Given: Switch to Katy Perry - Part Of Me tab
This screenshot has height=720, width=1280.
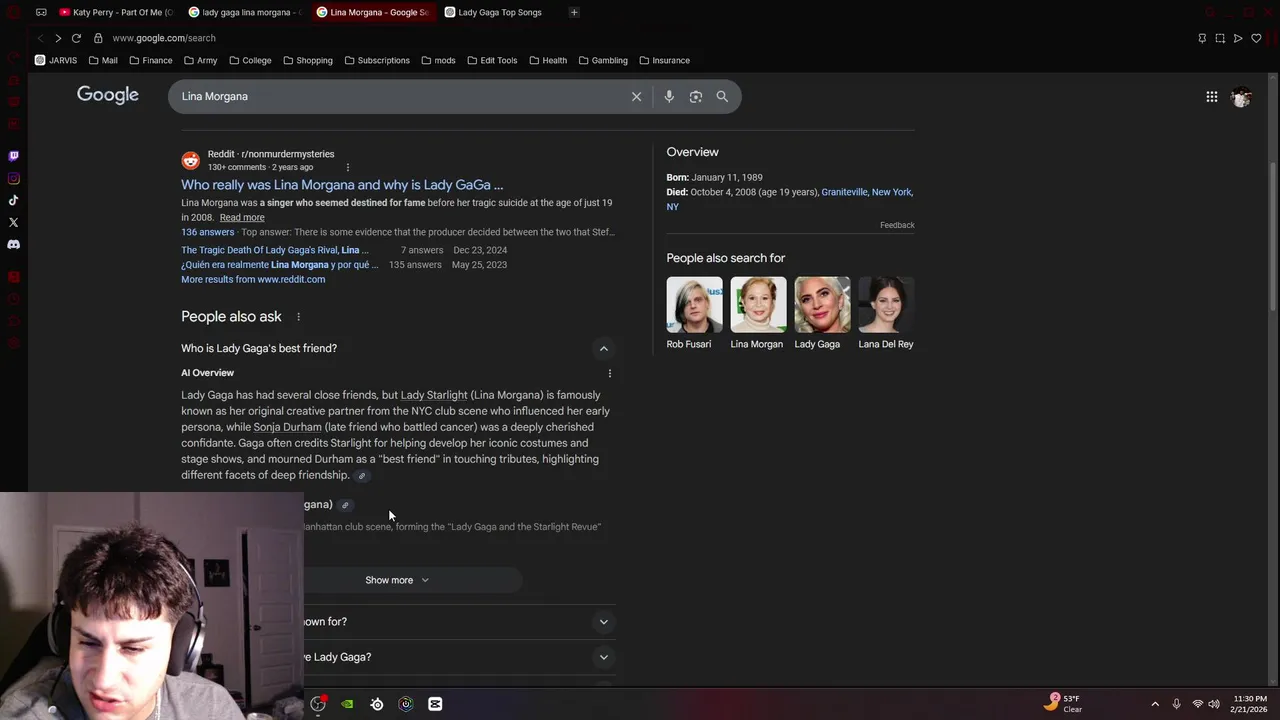Looking at the screenshot, I should 116,12.
